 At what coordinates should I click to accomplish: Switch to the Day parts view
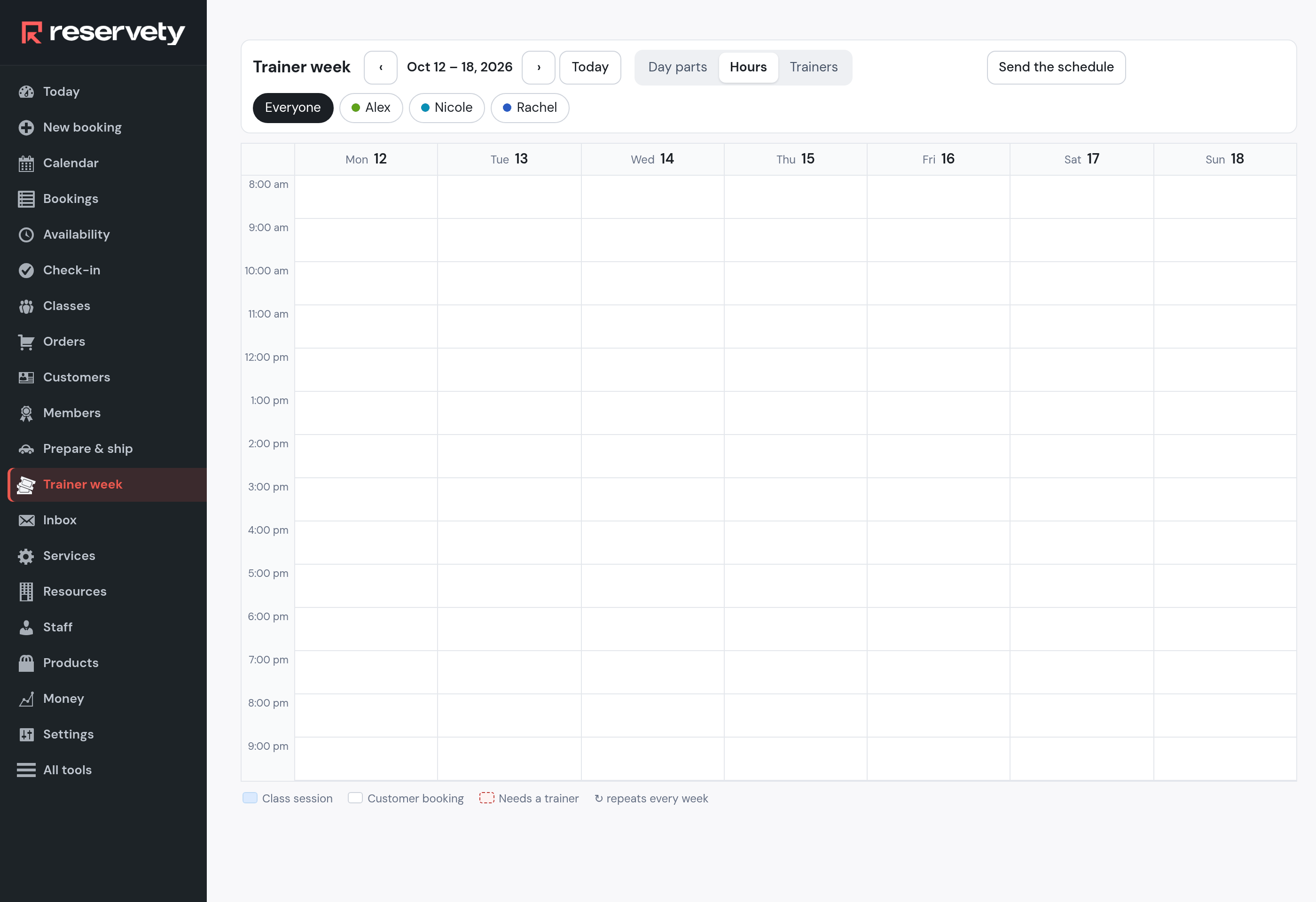(x=677, y=67)
